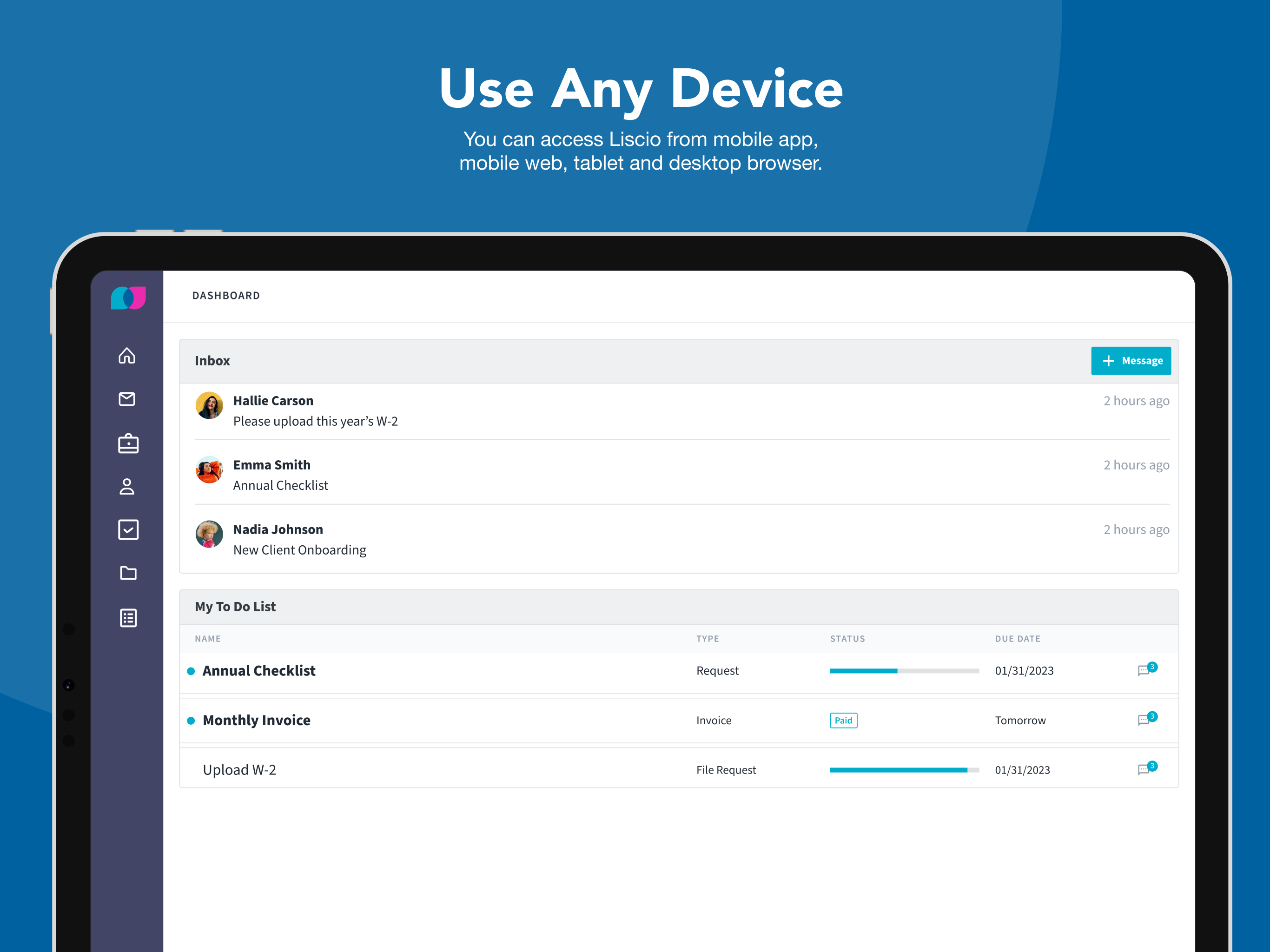This screenshot has height=952, width=1270.
Task: Open the 'New Client Onboarding' message preview
Action: (299, 550)
